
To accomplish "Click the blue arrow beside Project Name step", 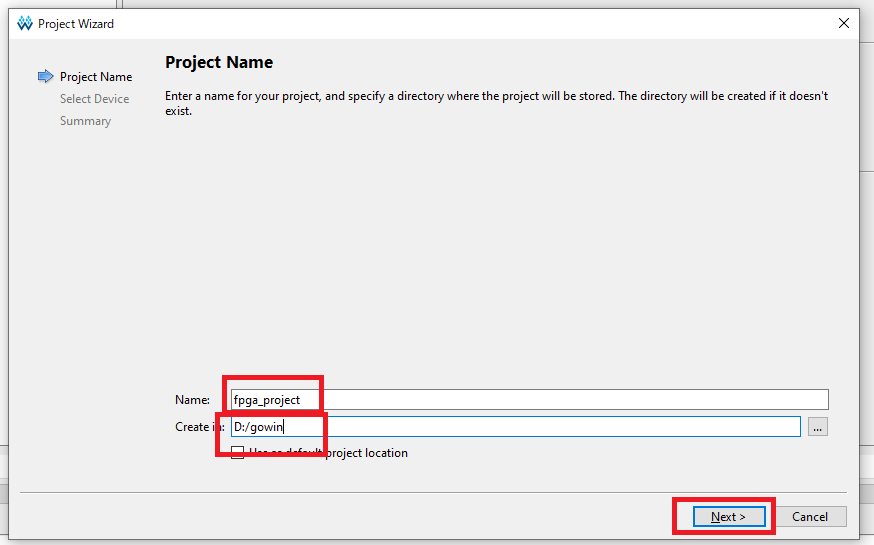I will [x=45, y=77].
